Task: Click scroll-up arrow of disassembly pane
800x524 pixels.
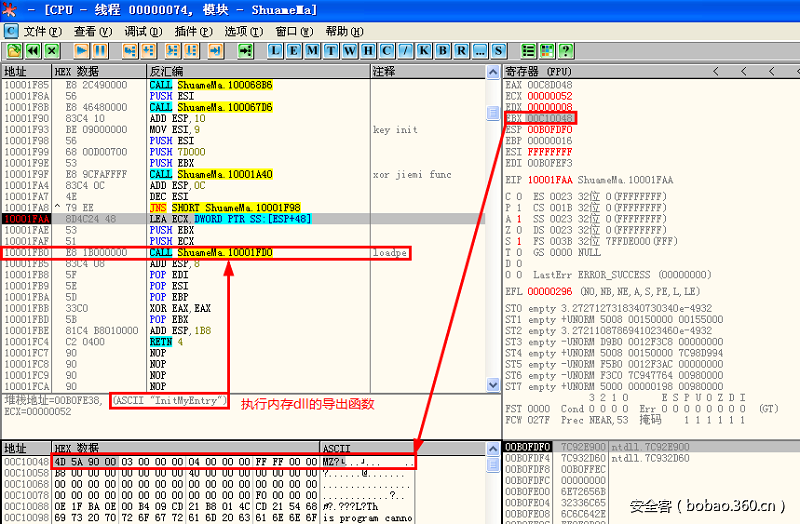Action: click(492, 71)
